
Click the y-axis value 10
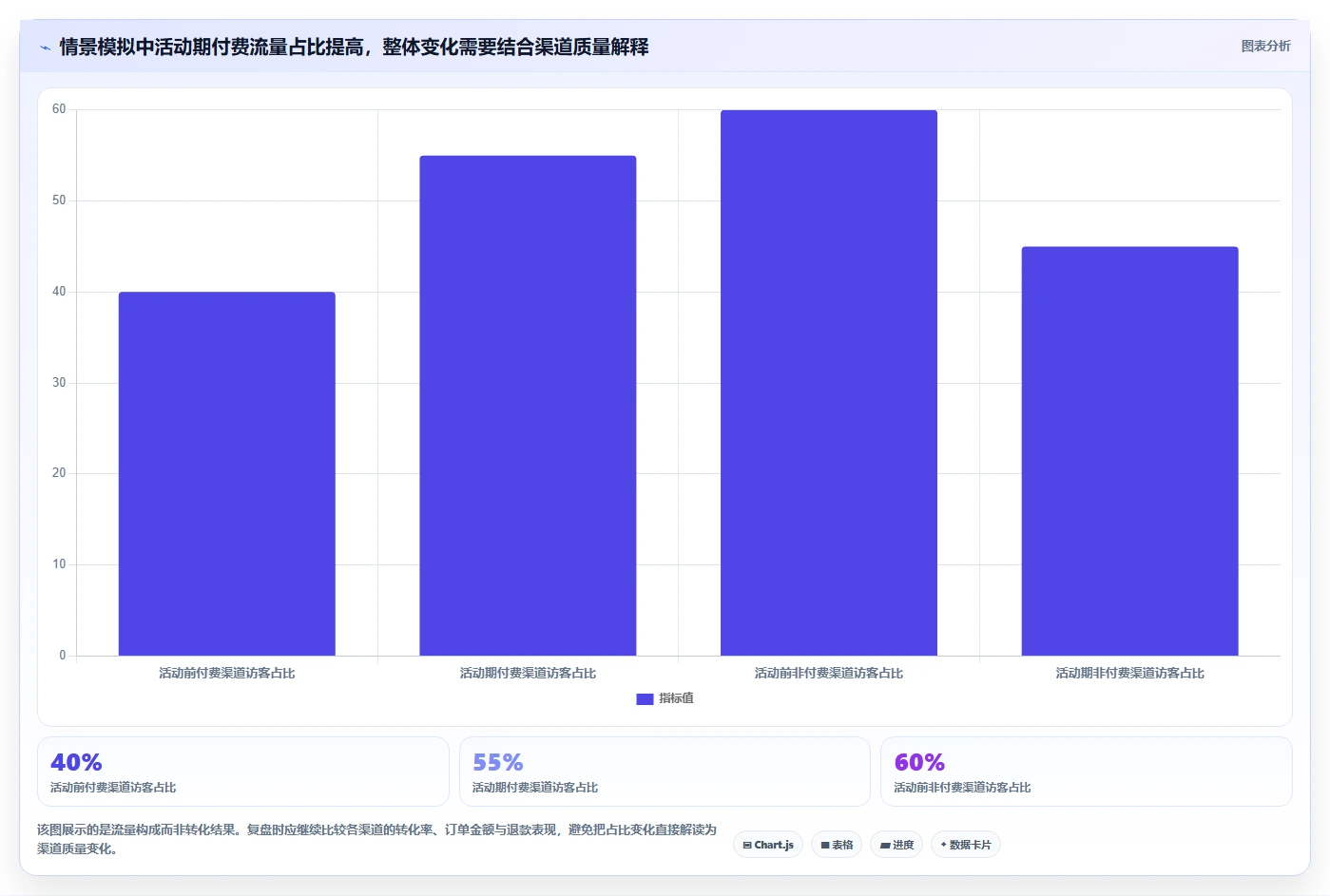pyautogui.click(x=59, y=564)
